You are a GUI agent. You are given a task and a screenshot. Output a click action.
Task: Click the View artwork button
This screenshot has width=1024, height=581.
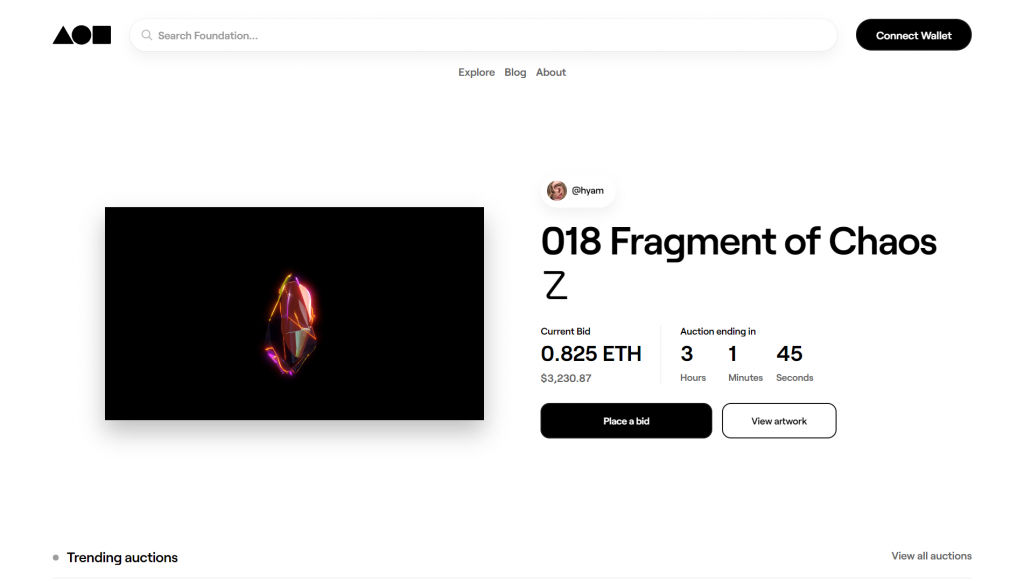coord(778,421)
